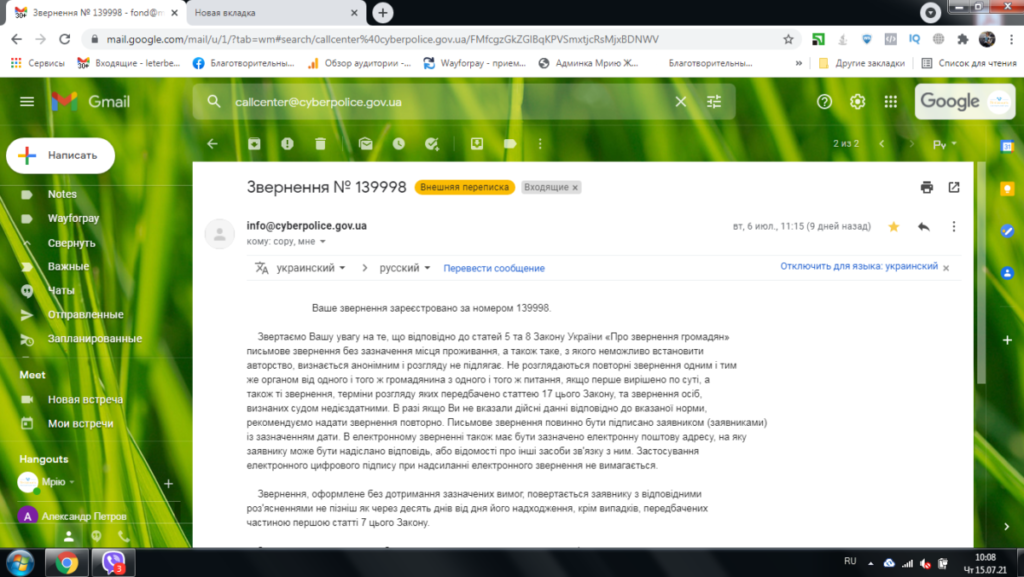Open target language dropdown русский
This screenshot has height=577, width=1024.
click(x=405, y=268)
